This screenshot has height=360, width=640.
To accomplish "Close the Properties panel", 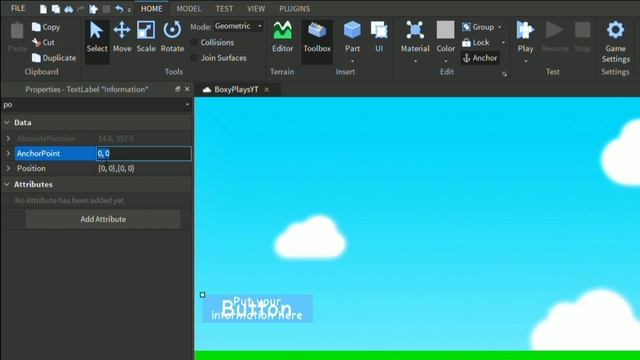I will (187, 89).
